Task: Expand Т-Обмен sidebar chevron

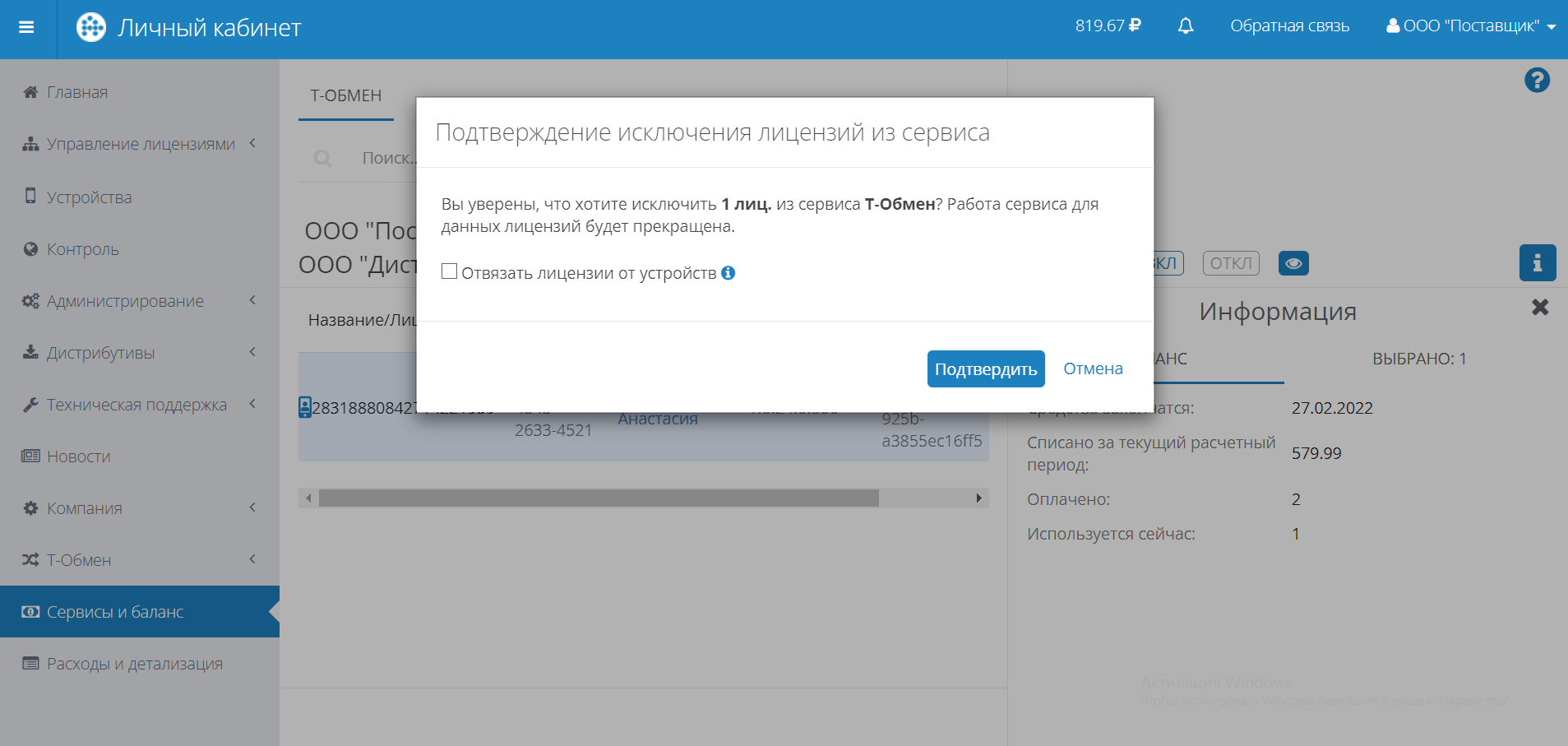Action: (253, 559)
